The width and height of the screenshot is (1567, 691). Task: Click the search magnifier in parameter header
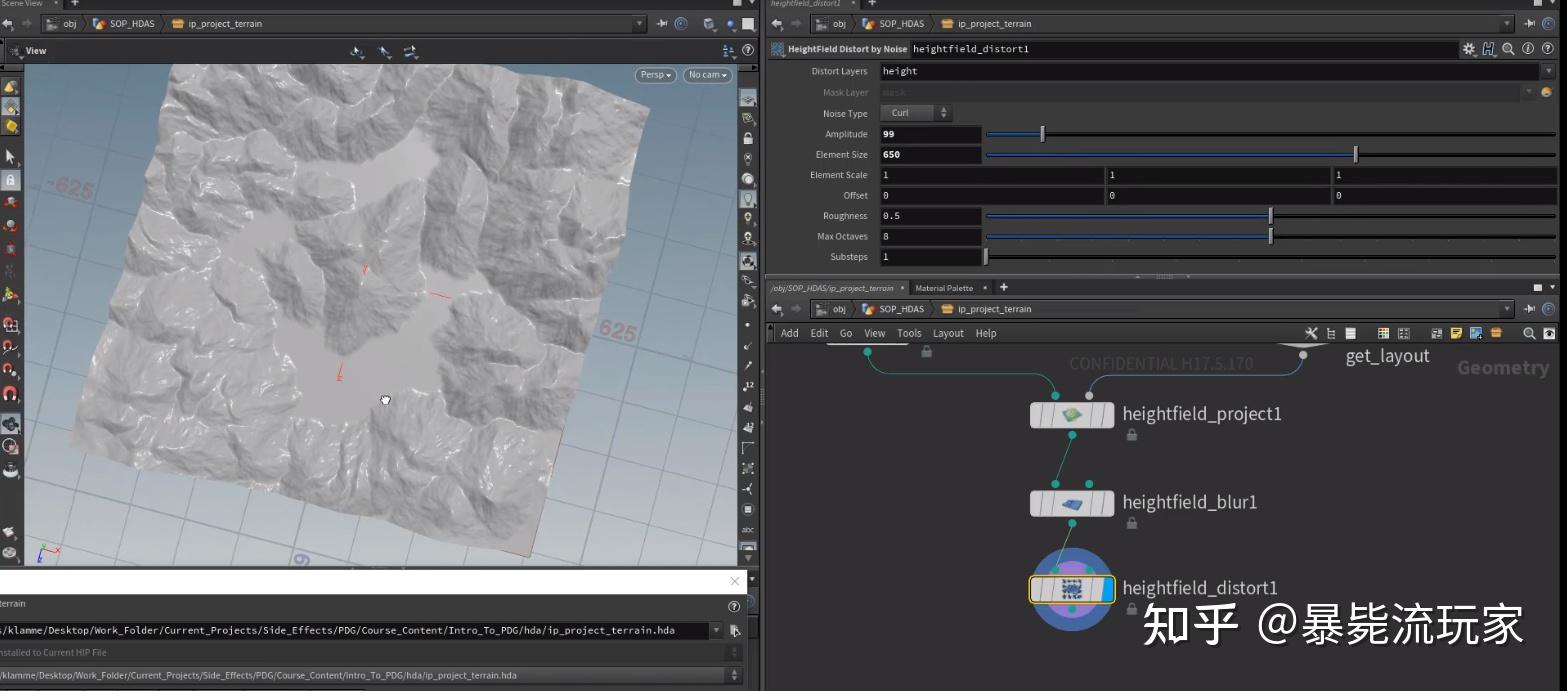(1508, 49)
